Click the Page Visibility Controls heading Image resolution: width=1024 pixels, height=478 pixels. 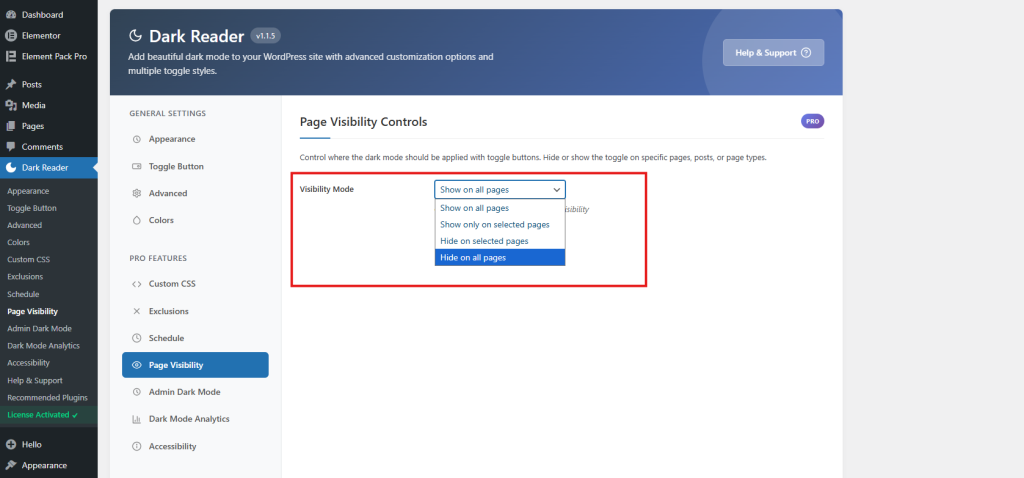(x=363, y=121)
